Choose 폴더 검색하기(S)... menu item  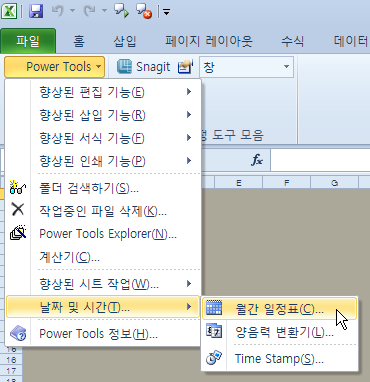(103, 188)
